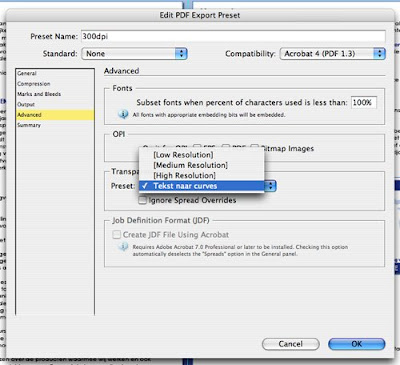
Task: Click the Cancel button
Action: pos(291,344)
